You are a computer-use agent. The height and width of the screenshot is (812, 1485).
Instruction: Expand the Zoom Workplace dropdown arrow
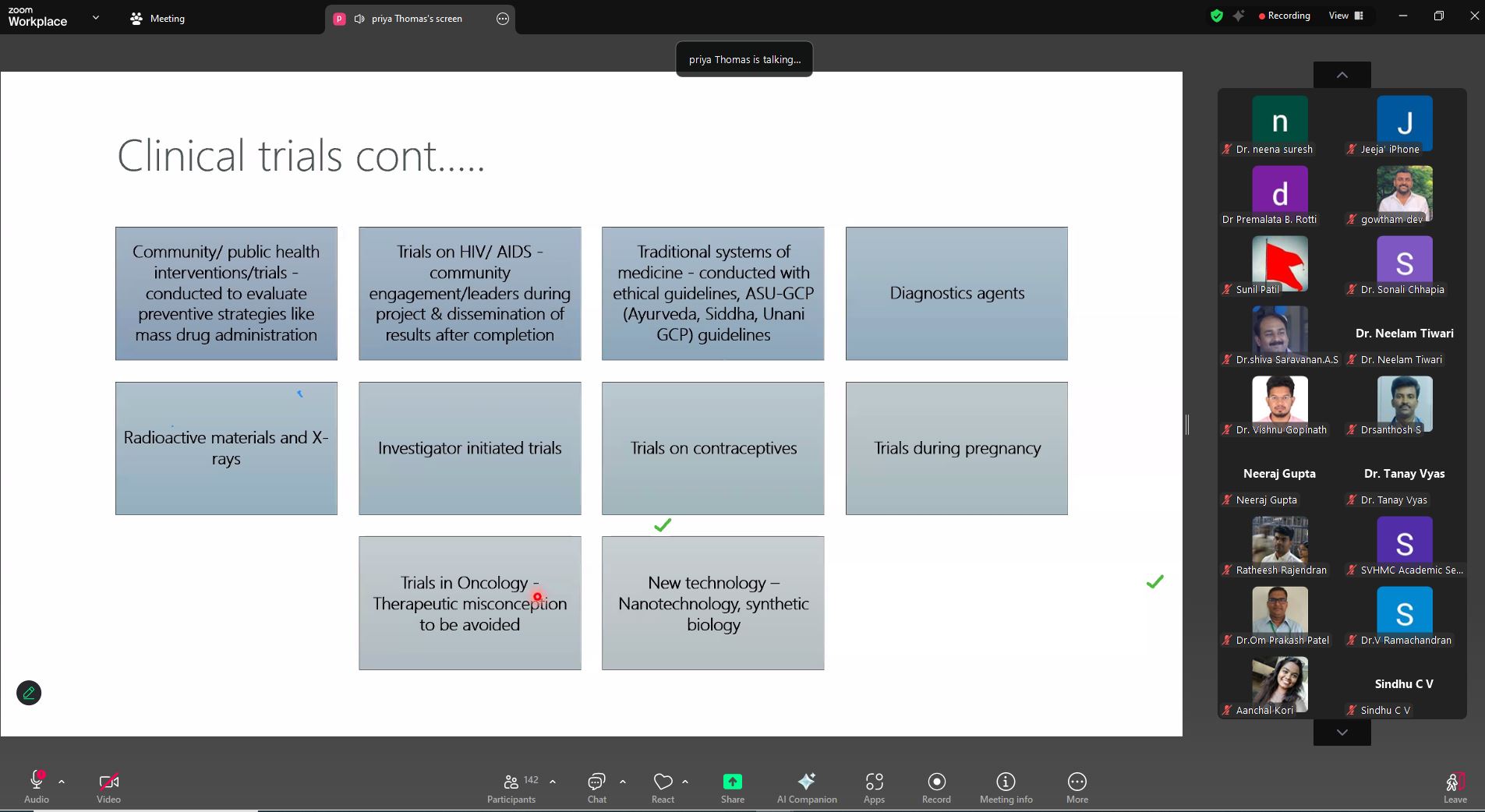pyautogui.click(x=96, y=18)
